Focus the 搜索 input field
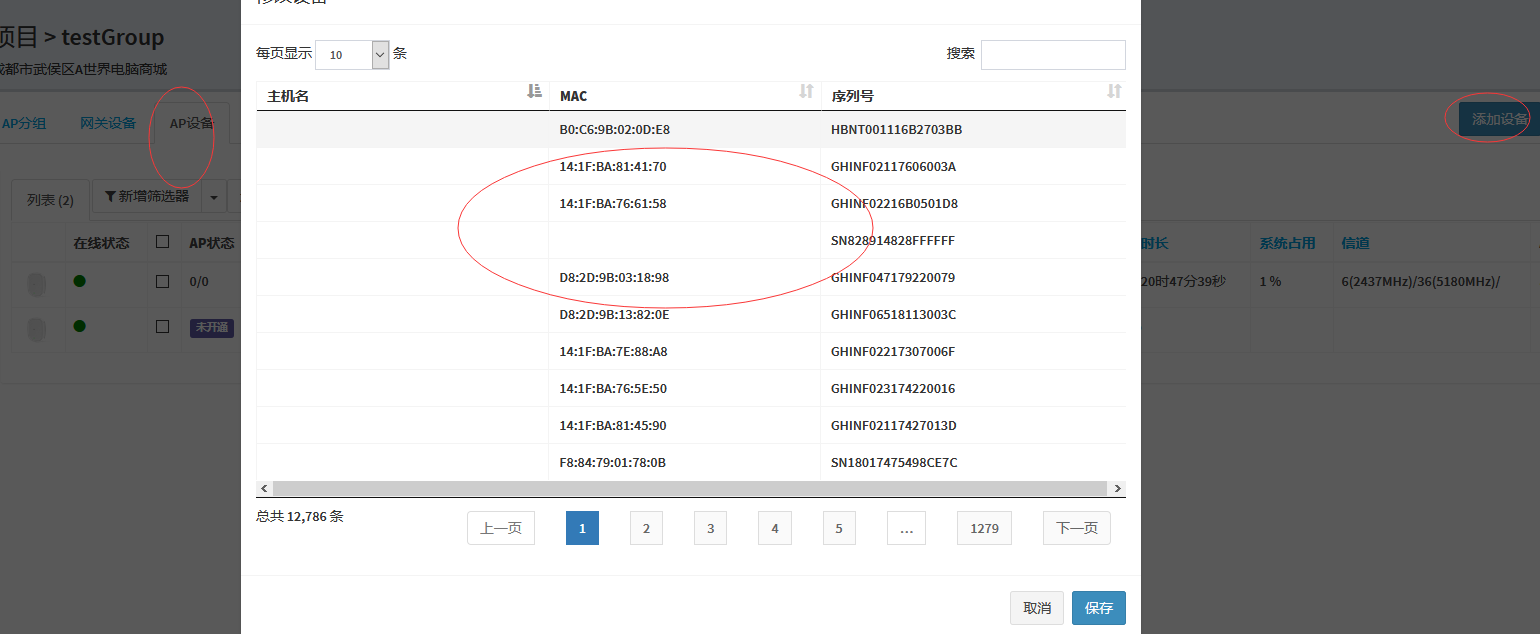Screen dimensions: 1540x634 [1053, 55]
